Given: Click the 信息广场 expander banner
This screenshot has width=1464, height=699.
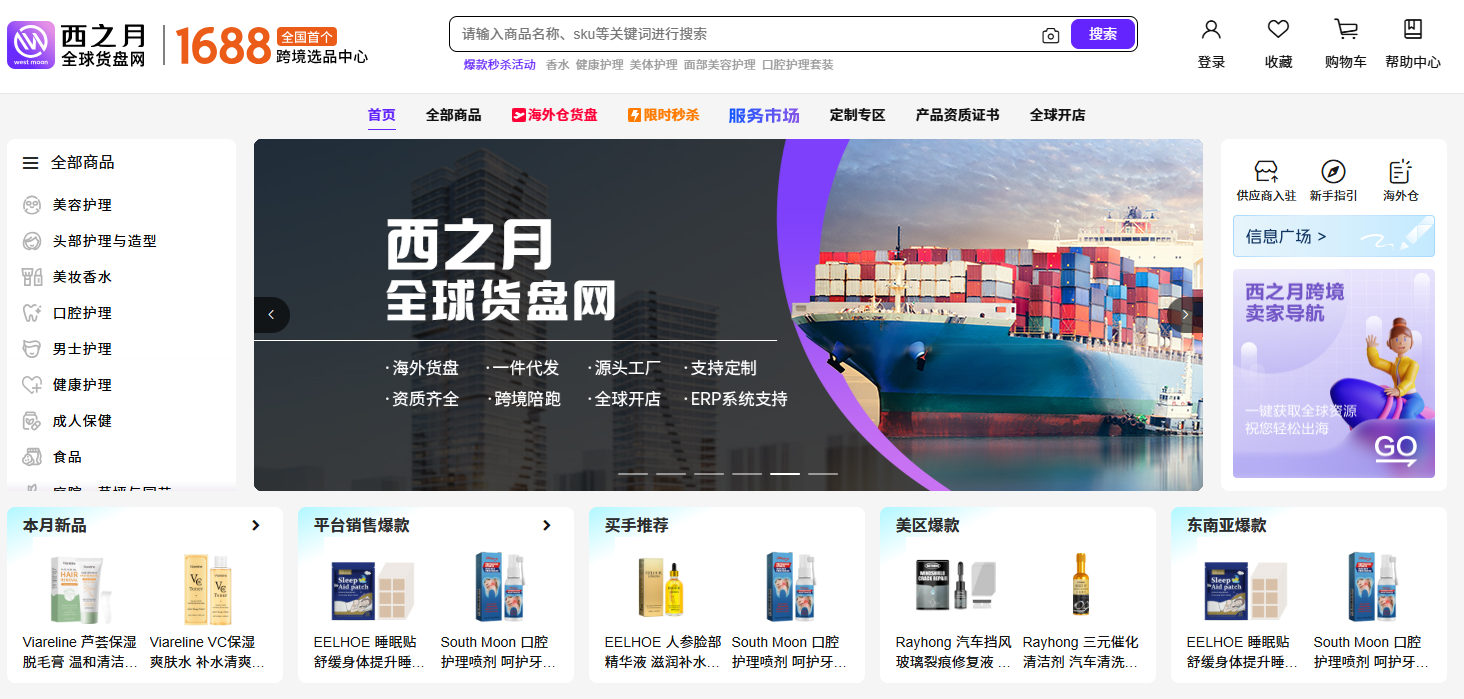Looking at the screenshot, I should point(1333,236).
